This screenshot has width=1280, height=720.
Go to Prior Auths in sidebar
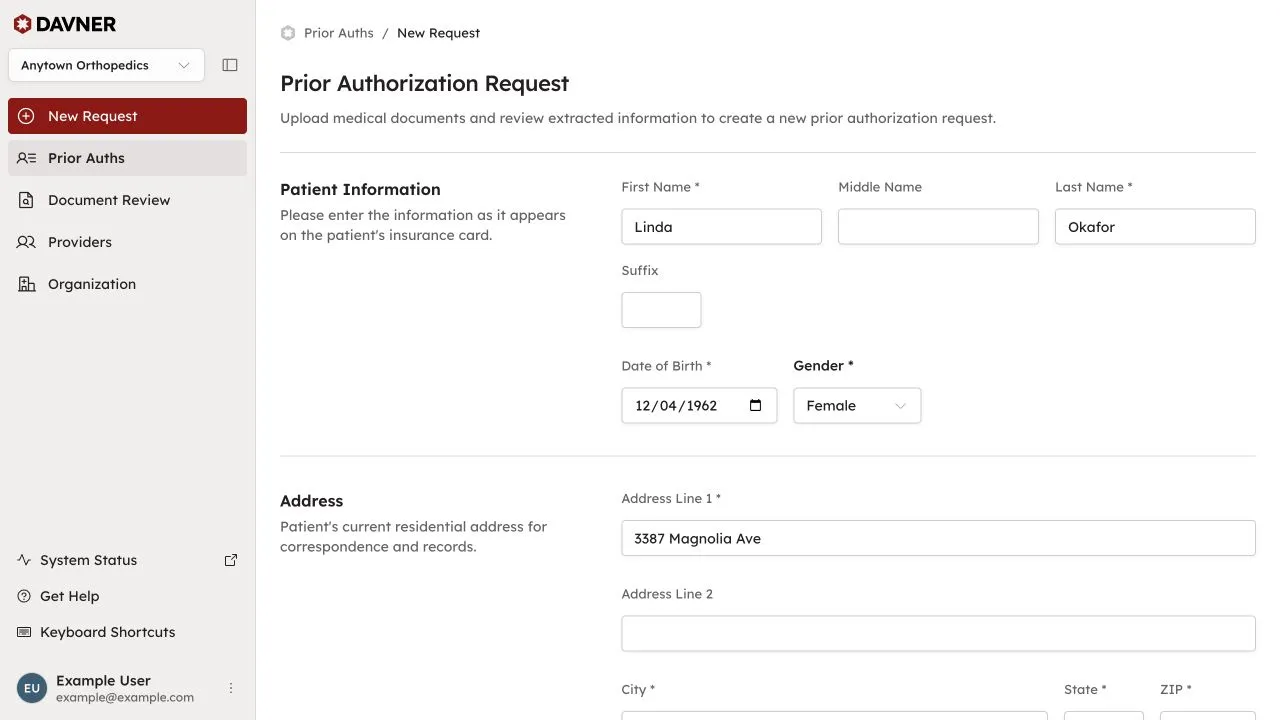[127, 158]
